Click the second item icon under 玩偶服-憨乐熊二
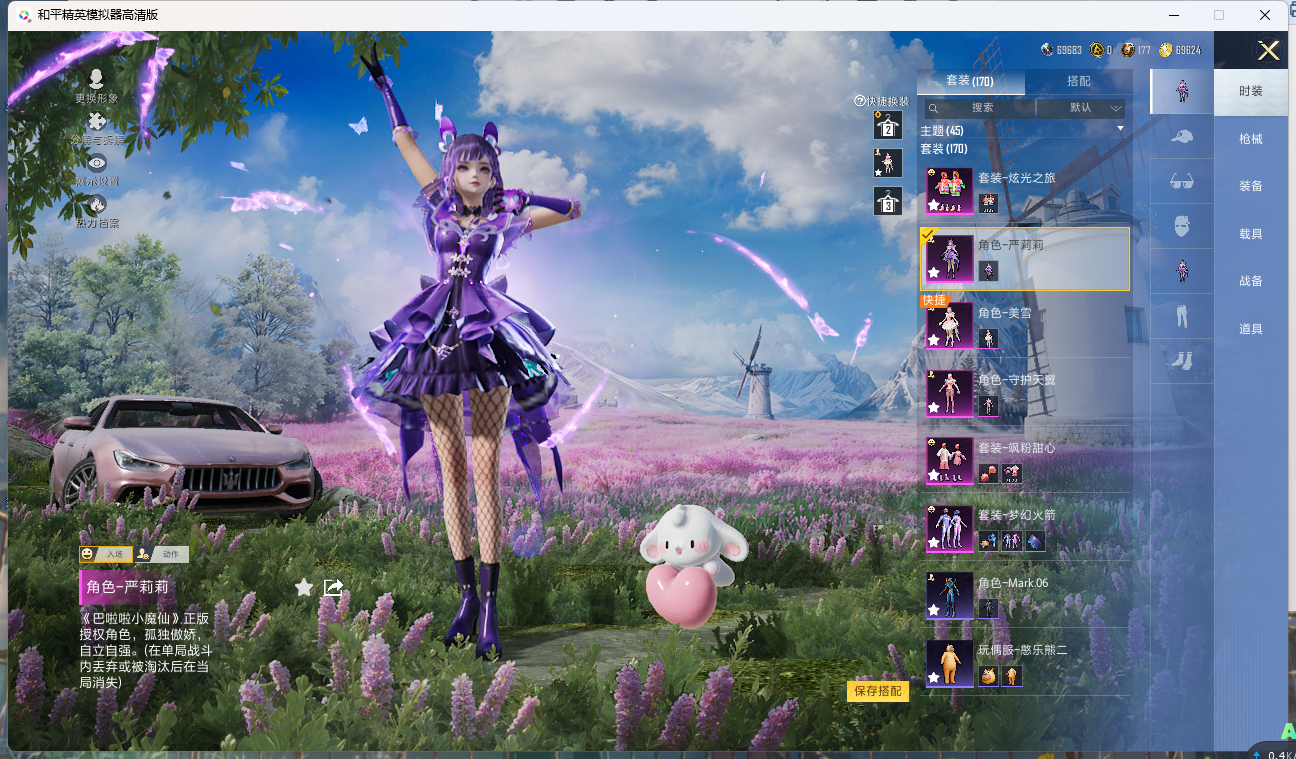 (x=1011, y=676)
